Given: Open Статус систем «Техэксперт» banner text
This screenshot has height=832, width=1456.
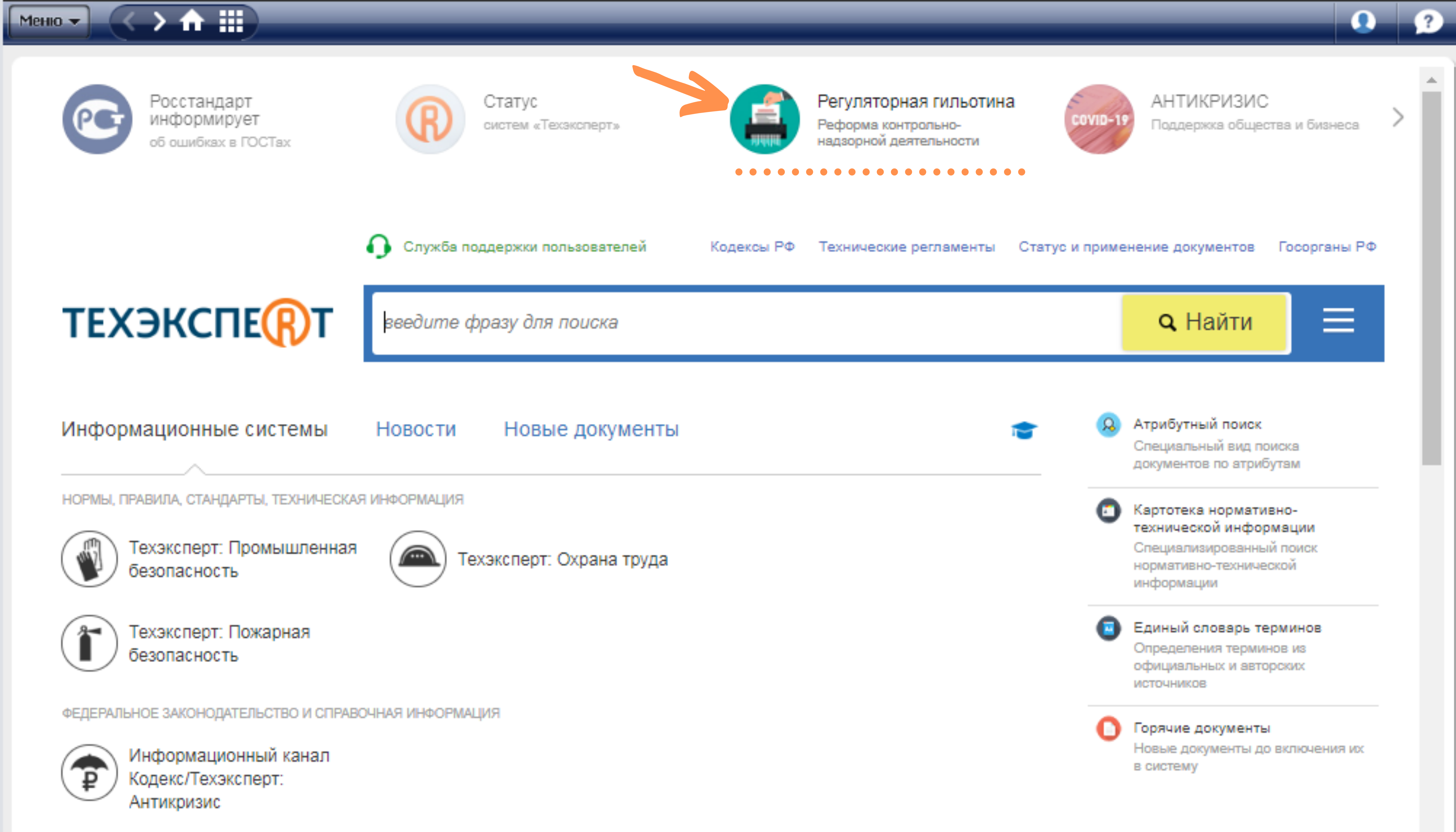Looking at the screenshot, I should click(551, 112).
